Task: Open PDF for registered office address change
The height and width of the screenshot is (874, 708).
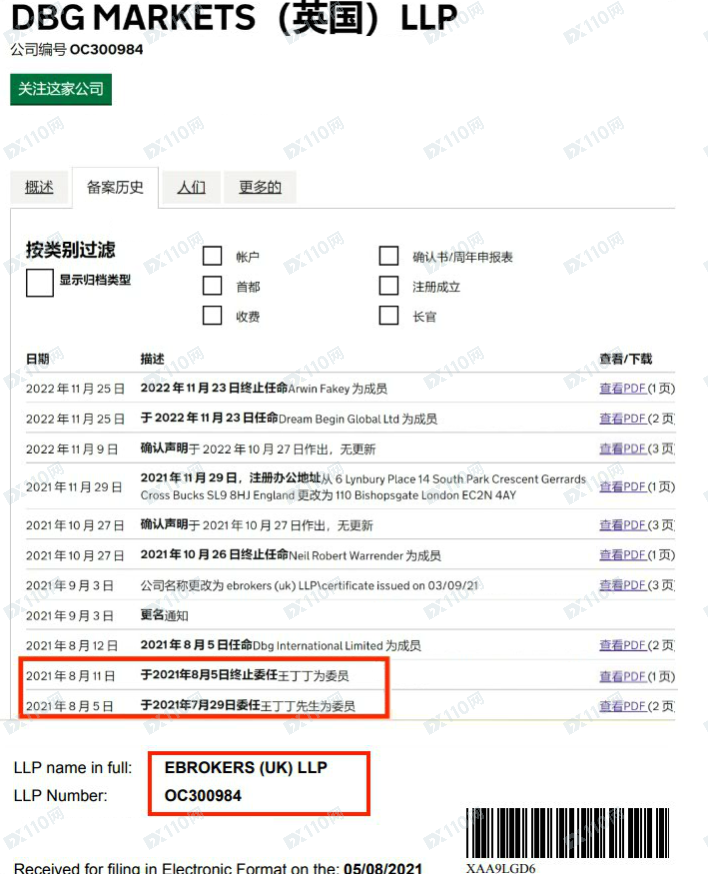Action: (622, 487)
